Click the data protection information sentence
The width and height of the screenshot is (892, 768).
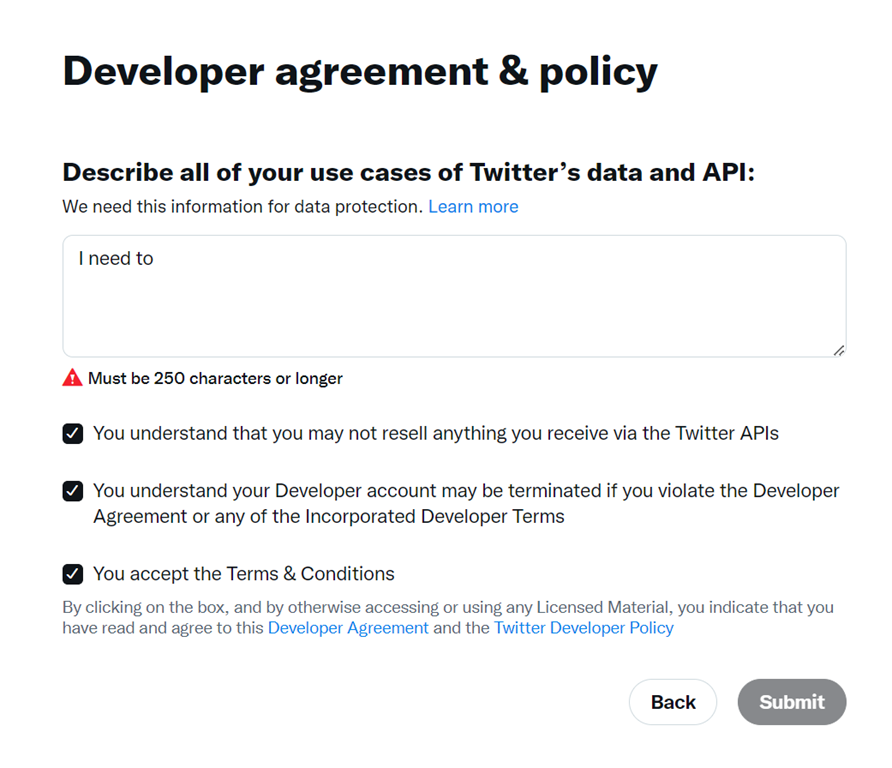tap(242, 207)
